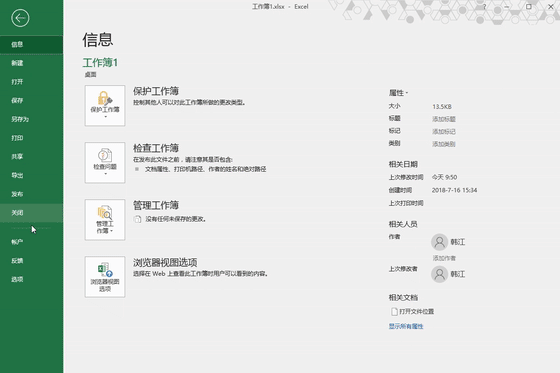Click the file icon beside 打开文件位置

click(394, 312)
